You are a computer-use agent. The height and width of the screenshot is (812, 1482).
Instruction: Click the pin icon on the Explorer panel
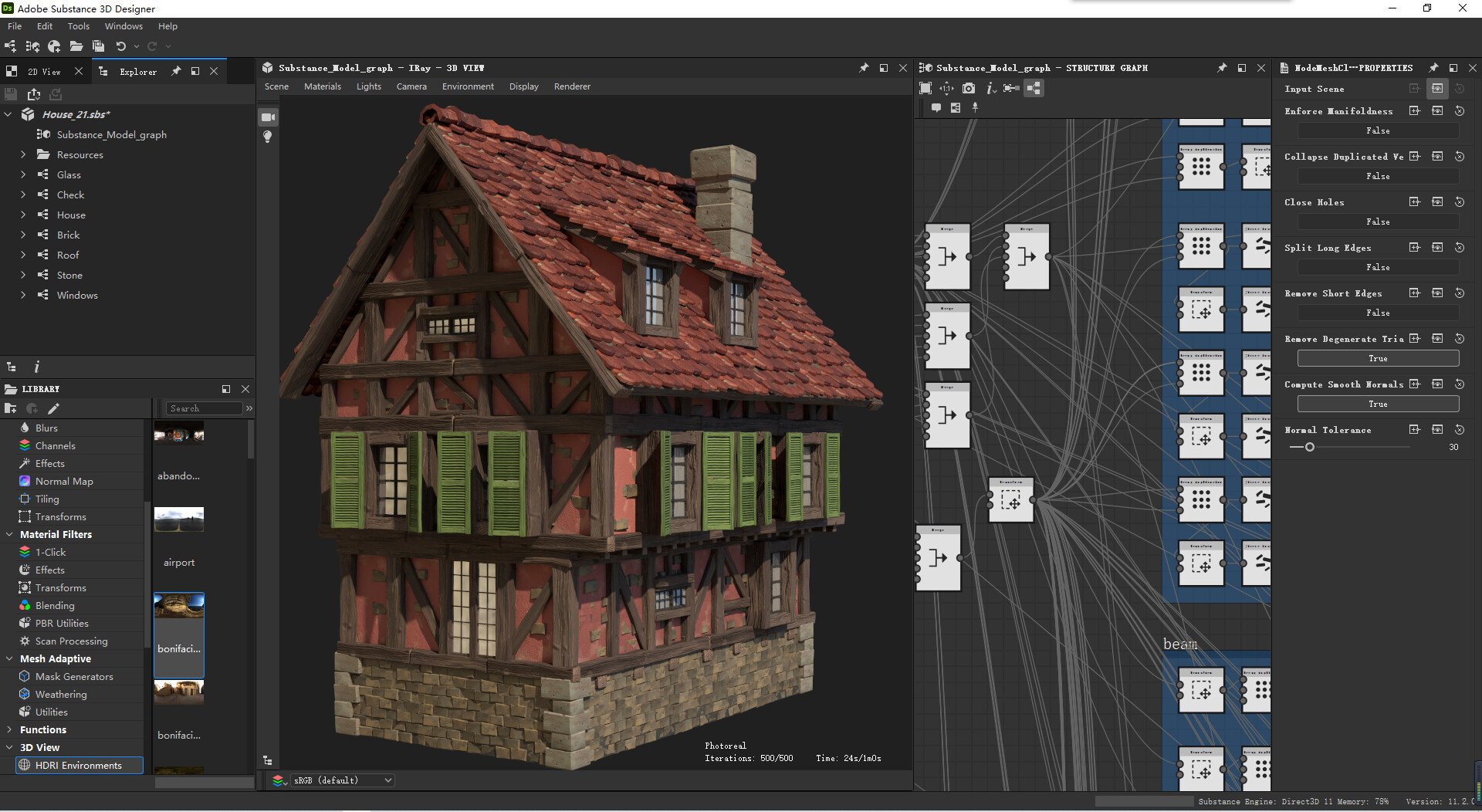(176, 71)
